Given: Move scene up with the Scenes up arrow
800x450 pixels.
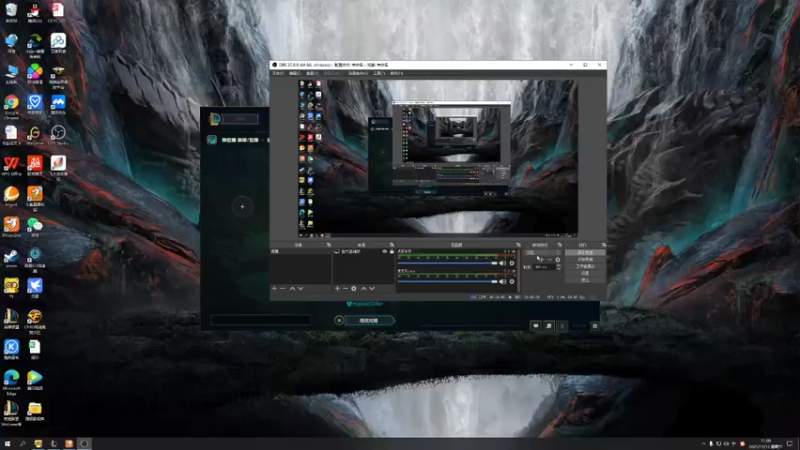Looking at the screenshot, I should [x=292, y=289].
